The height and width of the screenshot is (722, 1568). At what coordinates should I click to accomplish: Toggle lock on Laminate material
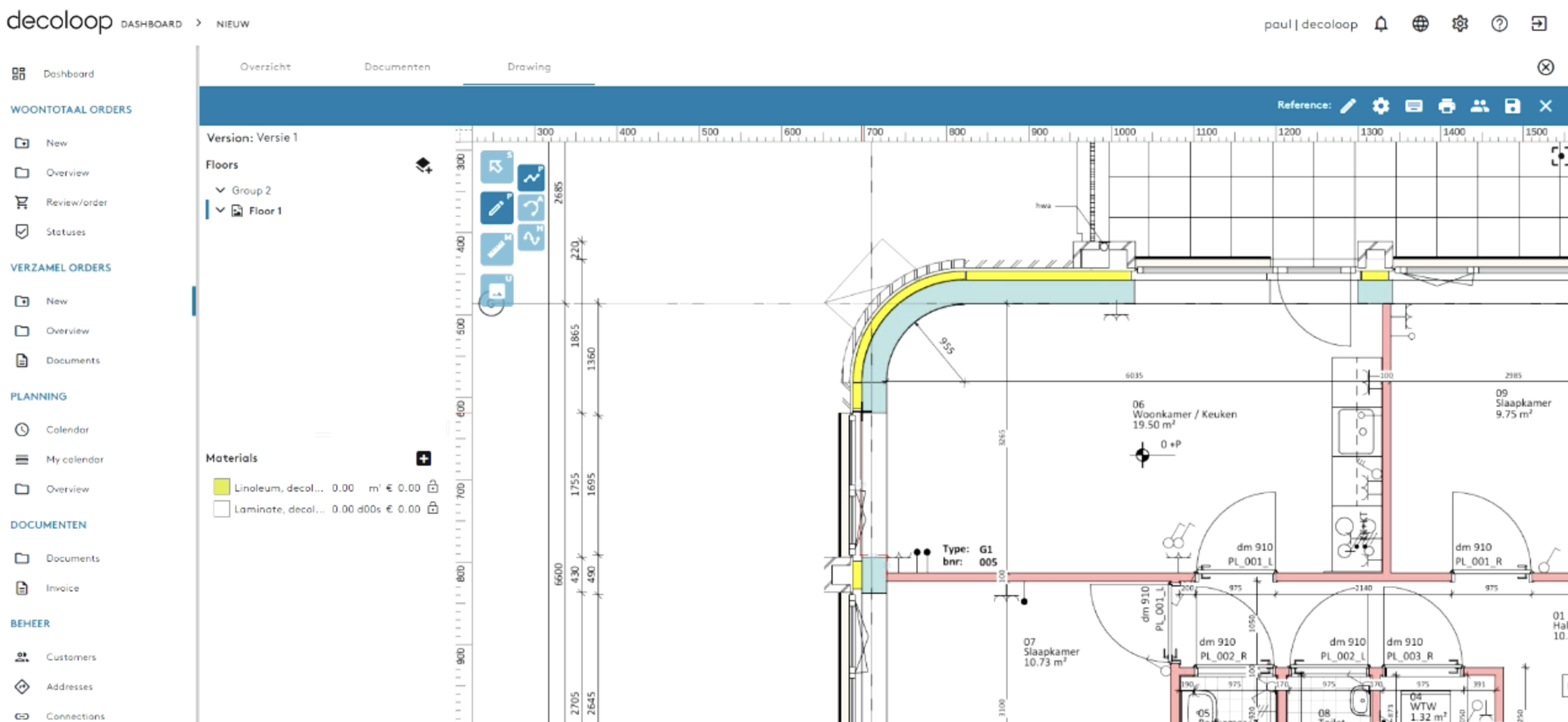[x=433, y=508]
